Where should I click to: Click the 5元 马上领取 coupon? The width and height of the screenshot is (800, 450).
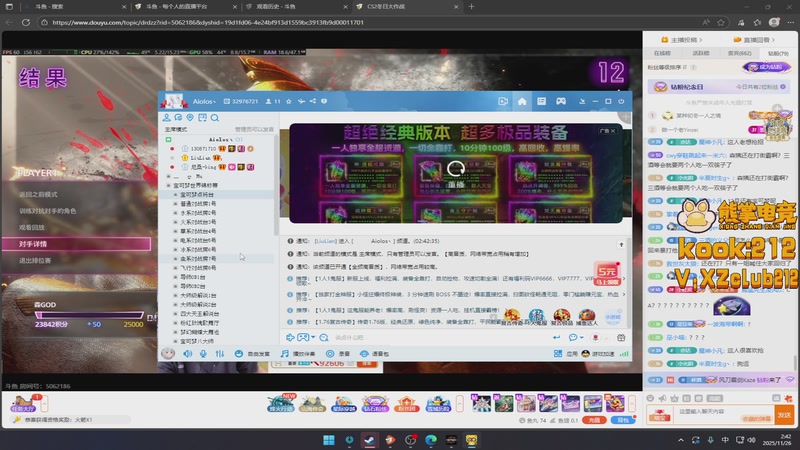tap(607, 273)
